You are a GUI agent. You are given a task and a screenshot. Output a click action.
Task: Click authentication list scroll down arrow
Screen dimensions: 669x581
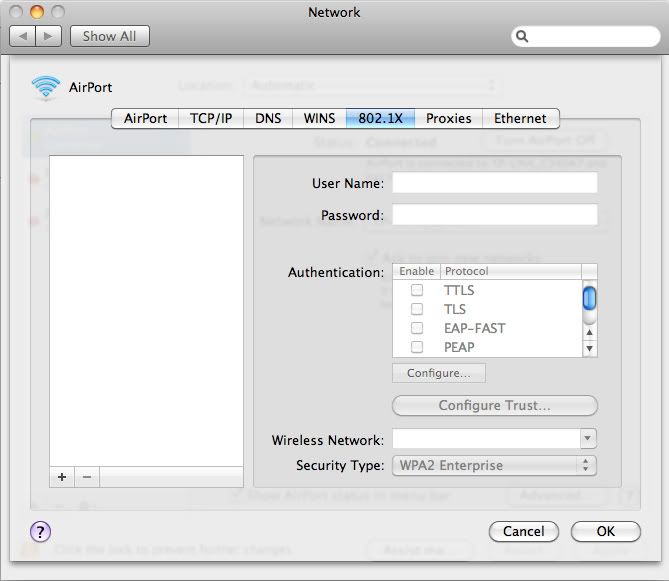click(589, 348)
